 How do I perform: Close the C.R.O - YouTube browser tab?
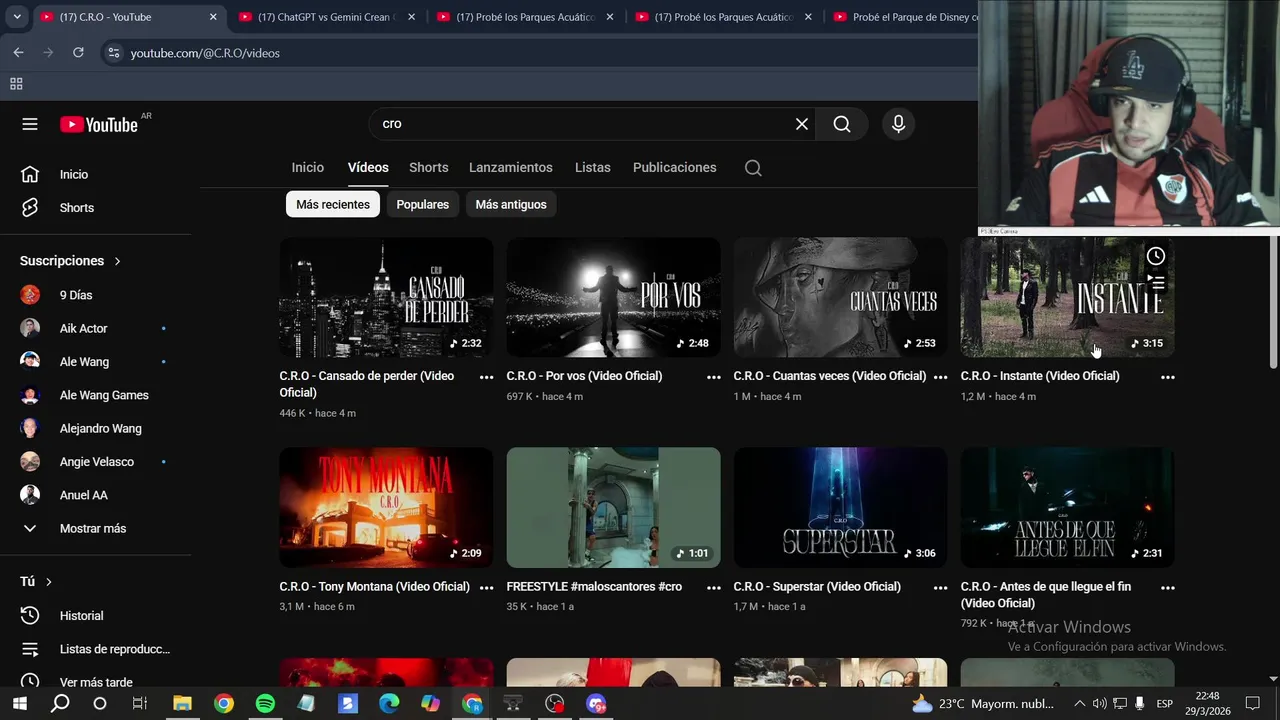212,17
